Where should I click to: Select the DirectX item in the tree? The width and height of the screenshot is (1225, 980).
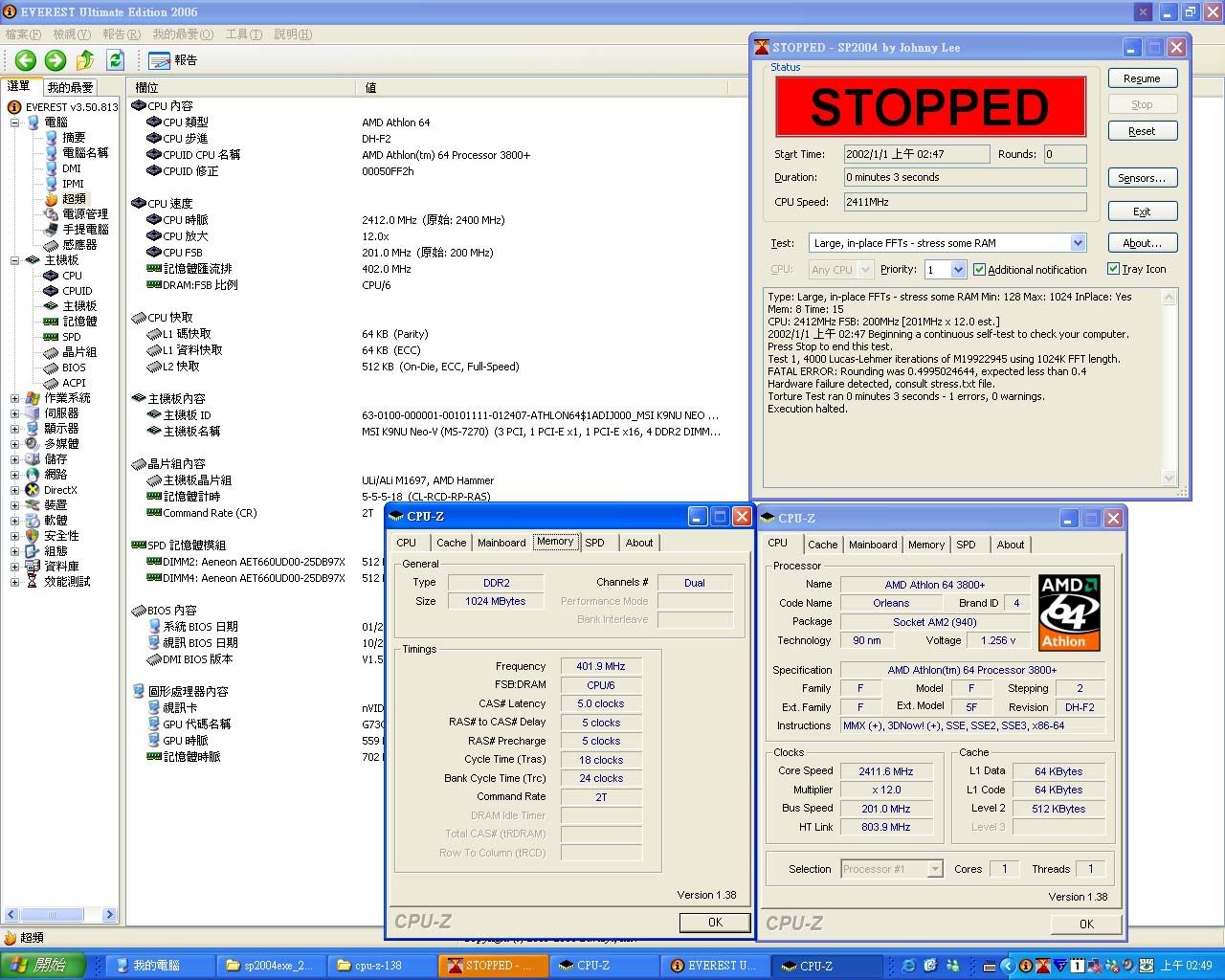59,490
